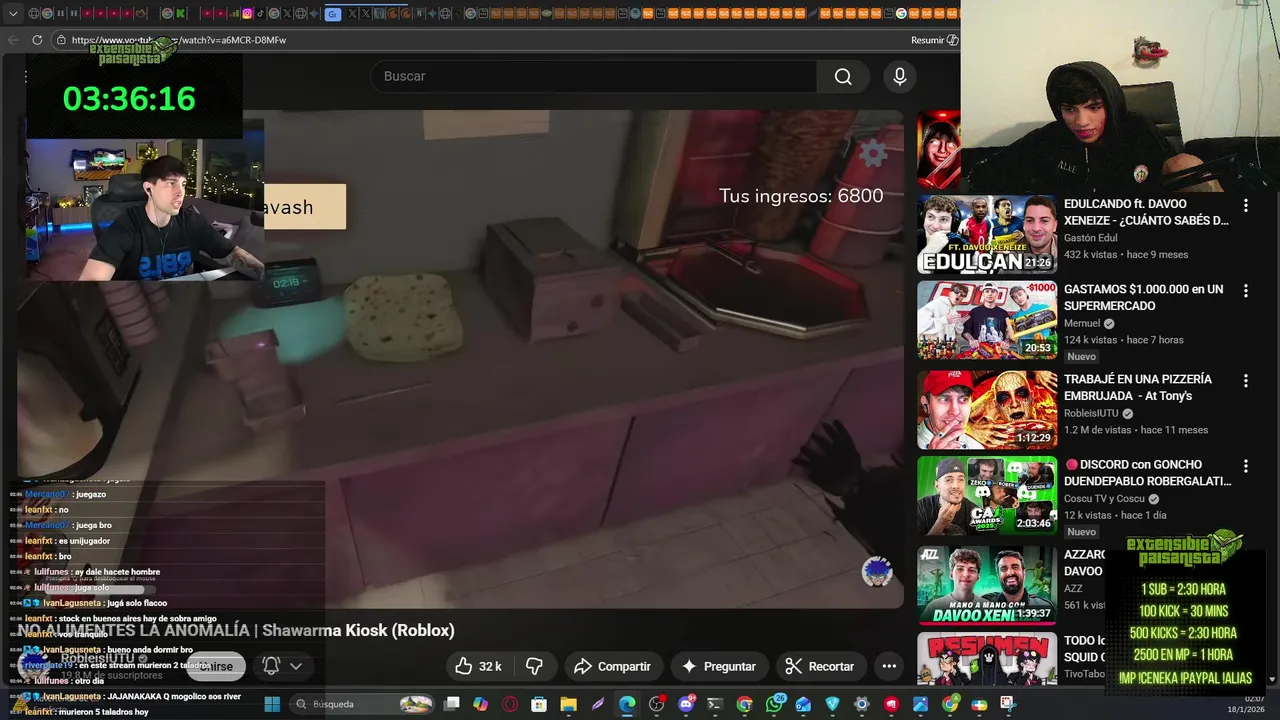
Task: Reload the page in the browser
Action: [37, 40]
